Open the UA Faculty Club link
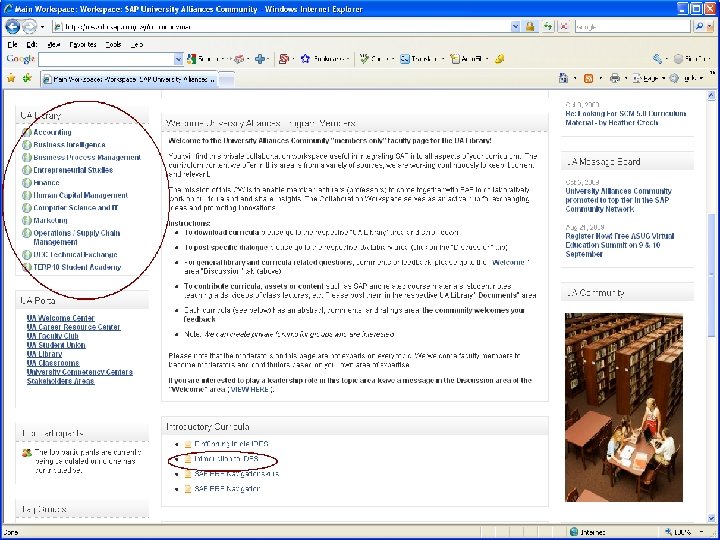The image size is (720, 540). pyautogui.click(x=52, y=336)
